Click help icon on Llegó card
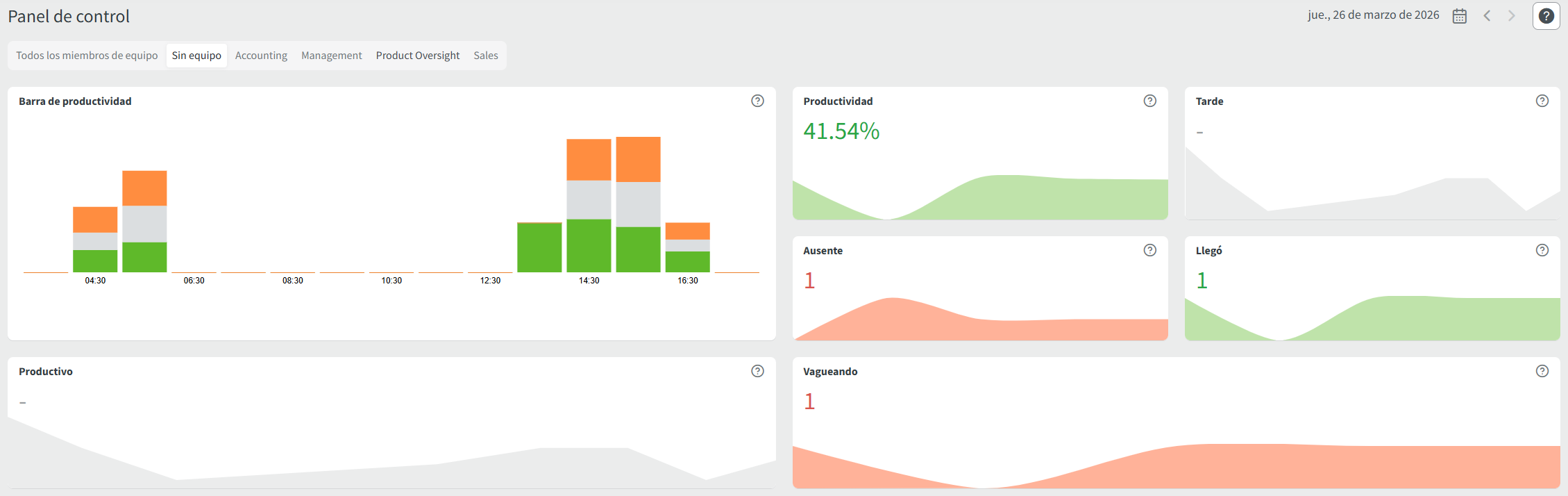The width and height of the screenshot is (1568, 496). 1542,250
